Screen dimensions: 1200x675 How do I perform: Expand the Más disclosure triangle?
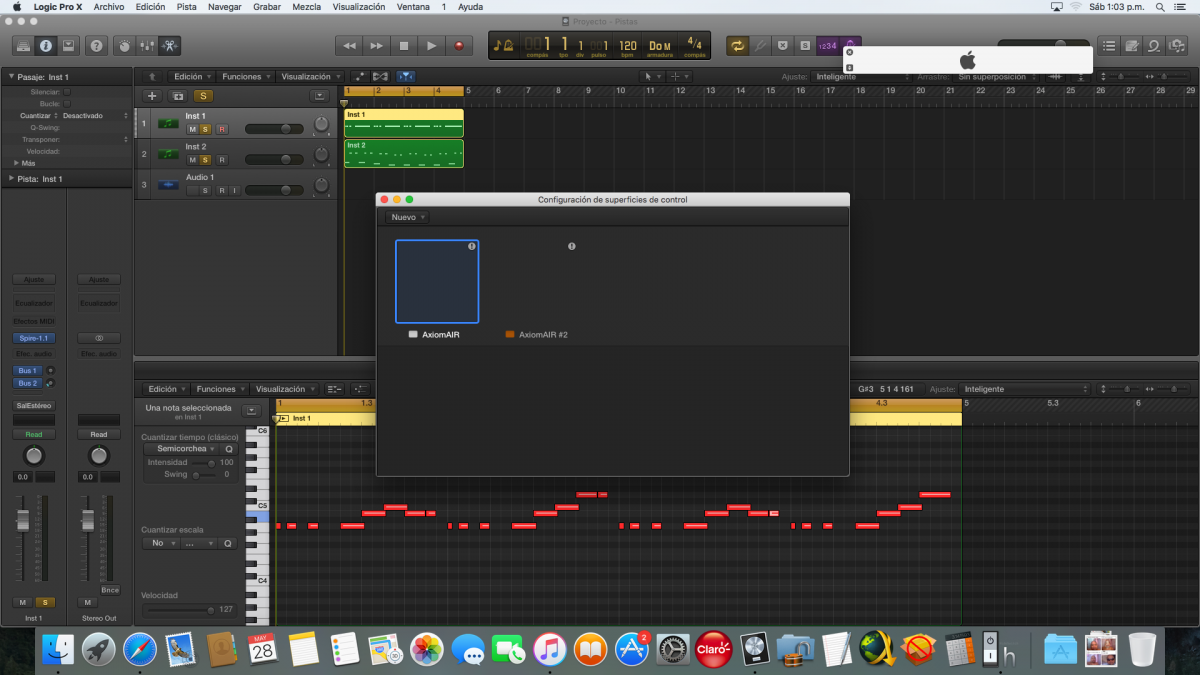[17, 162]
